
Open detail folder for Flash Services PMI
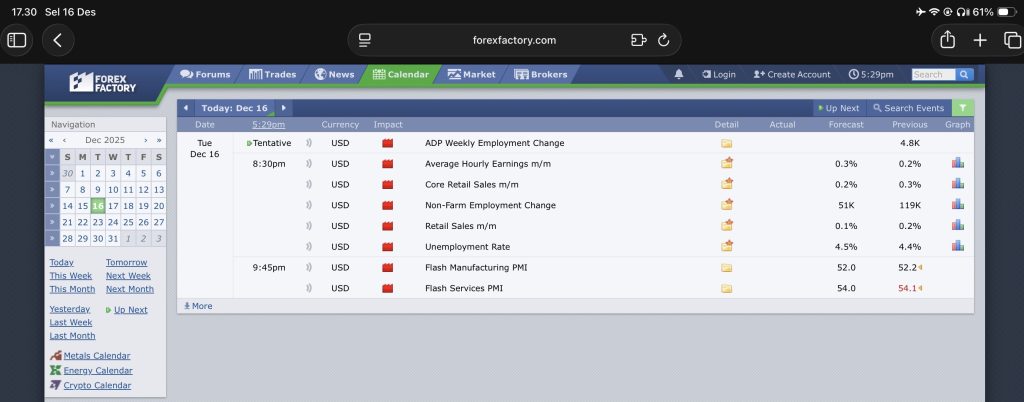click(x=727, y=288)
